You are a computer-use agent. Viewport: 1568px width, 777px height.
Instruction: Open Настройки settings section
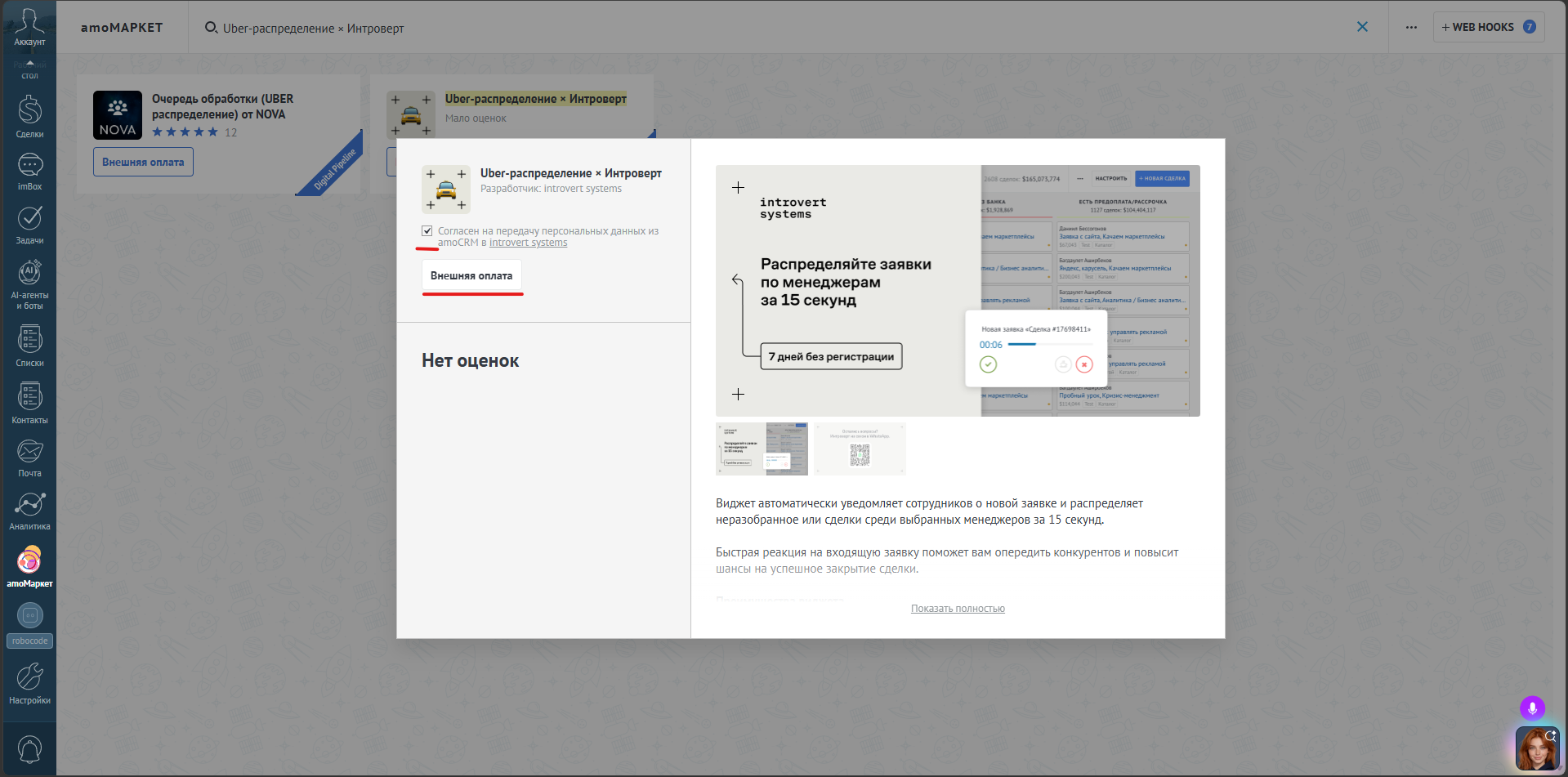click(29, 684)
